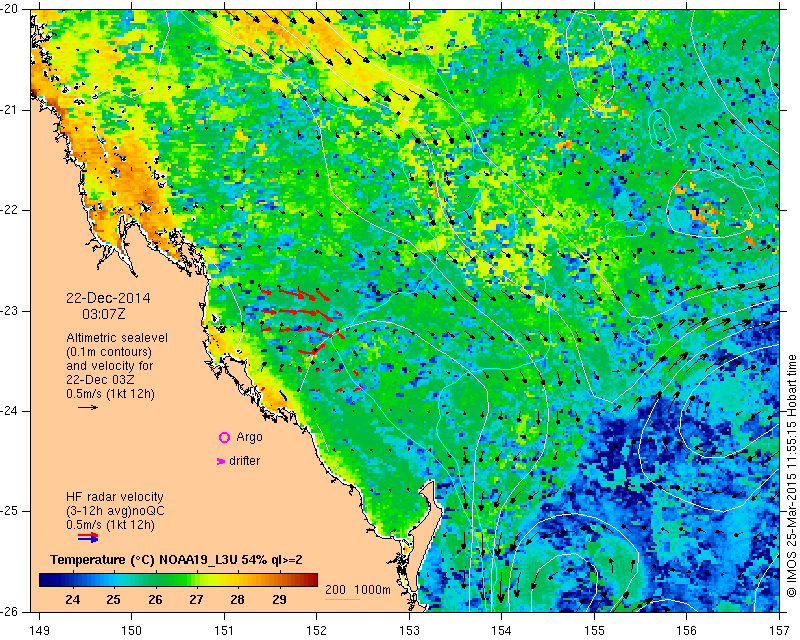Click the altimetric '0.5m/s (1kt 12h)' scale text
The image size is (800, 640).
point(110,394)
